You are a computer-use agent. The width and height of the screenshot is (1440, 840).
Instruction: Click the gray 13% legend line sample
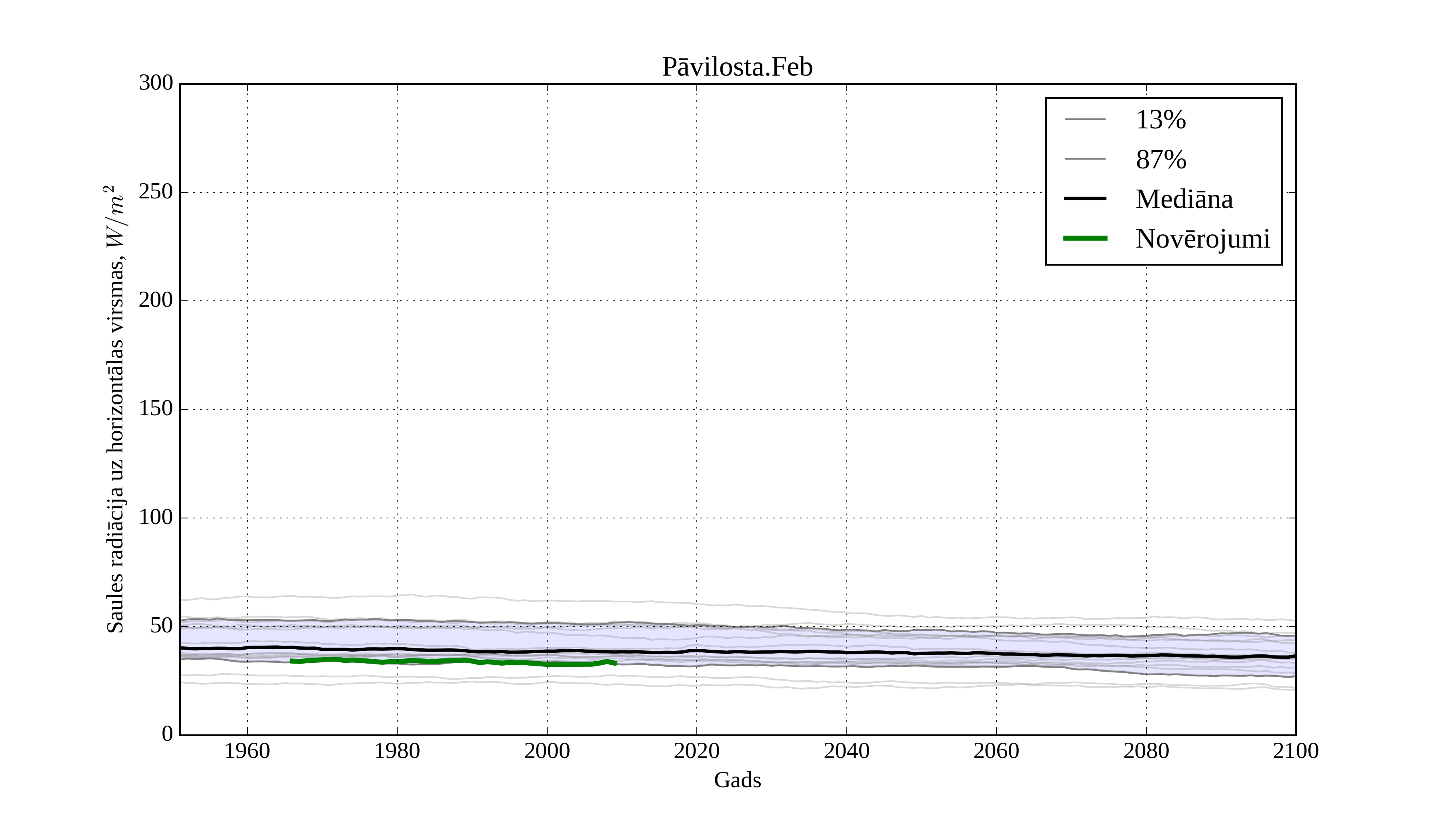tap(1085, 120)
